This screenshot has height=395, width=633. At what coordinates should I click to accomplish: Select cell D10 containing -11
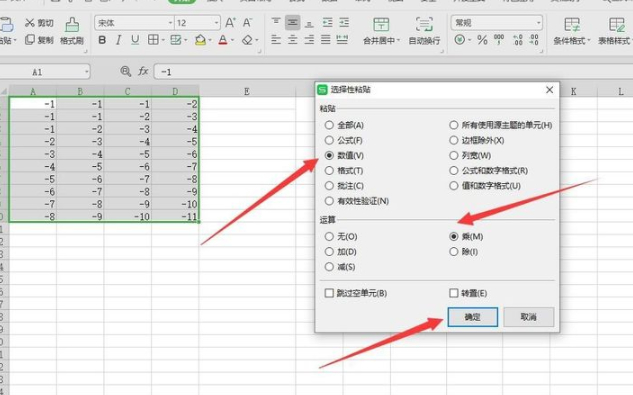pos(175,216)
